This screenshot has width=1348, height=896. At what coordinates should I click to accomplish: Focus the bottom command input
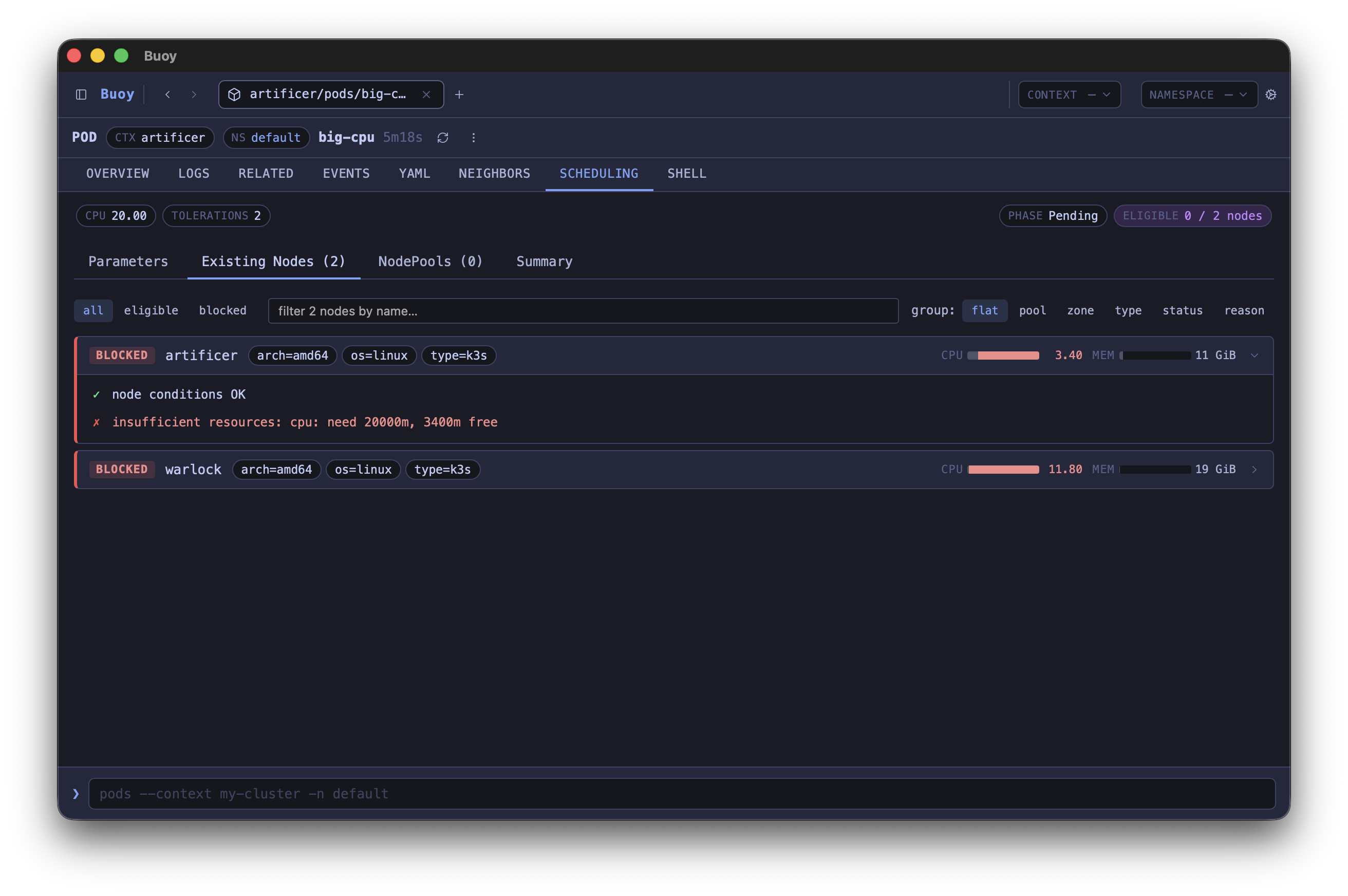(x=682, y=793)
